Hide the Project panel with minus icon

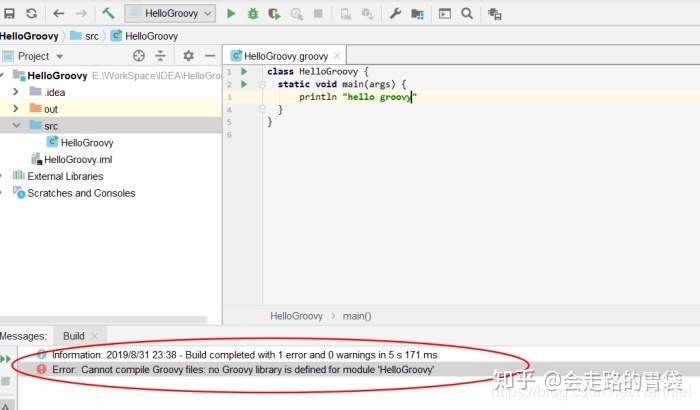click(x=210, y=56)
